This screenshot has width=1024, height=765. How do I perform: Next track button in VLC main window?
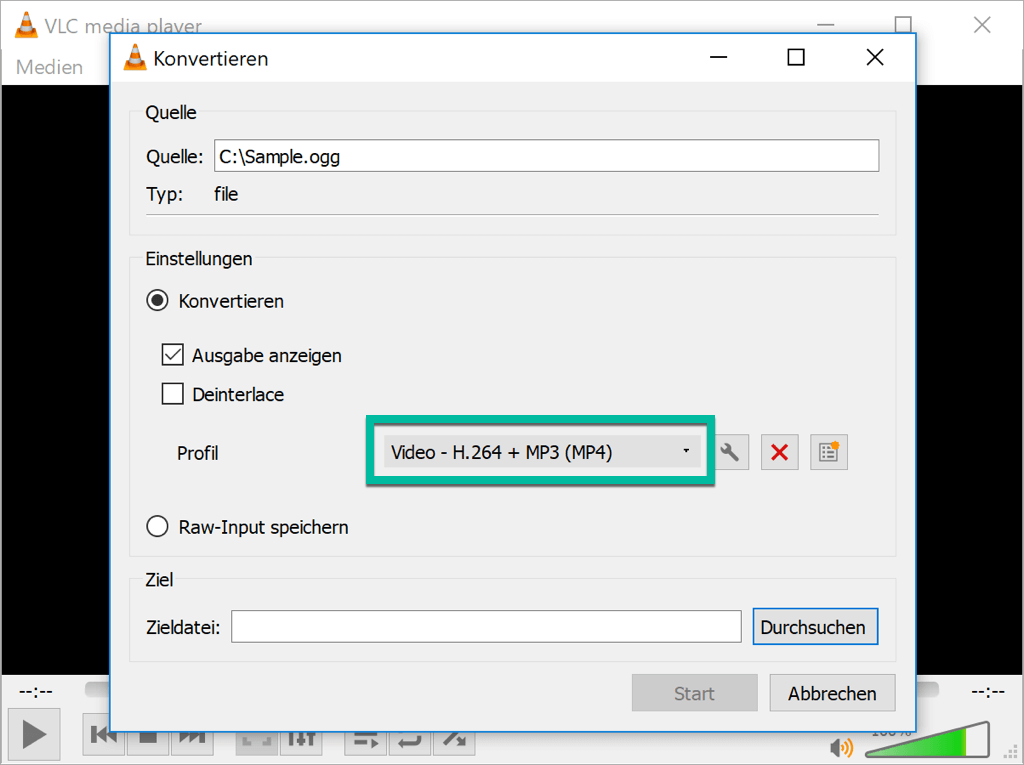coord(192,738)
